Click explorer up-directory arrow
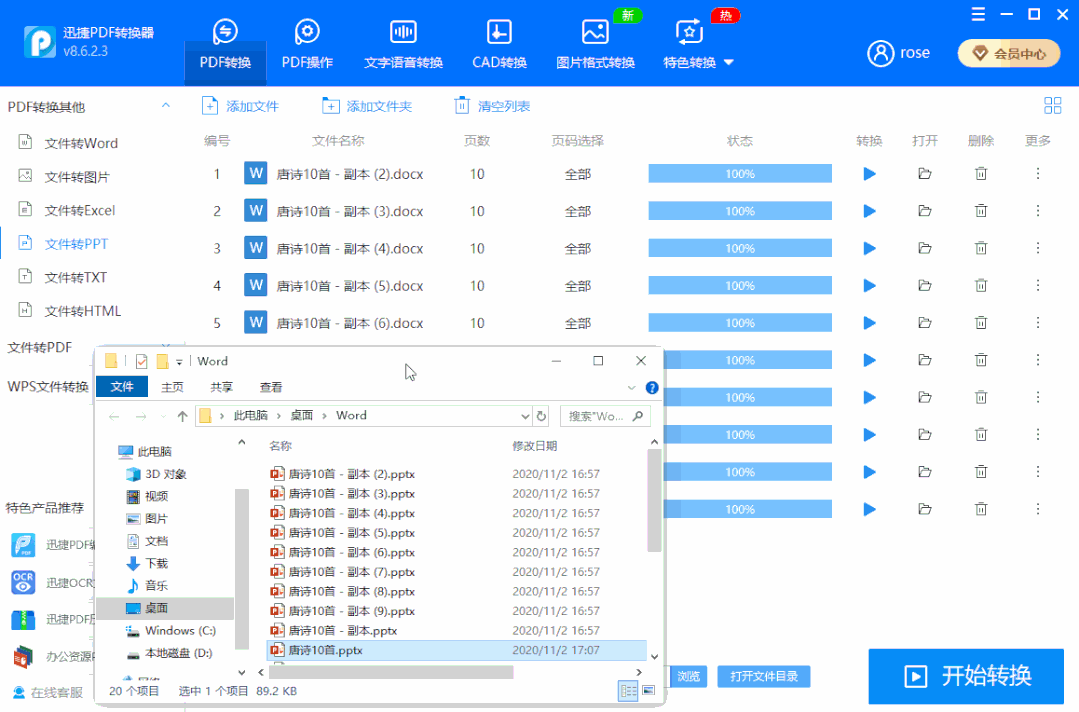The width and height of the screenshot is (1079, 712). 182,416
